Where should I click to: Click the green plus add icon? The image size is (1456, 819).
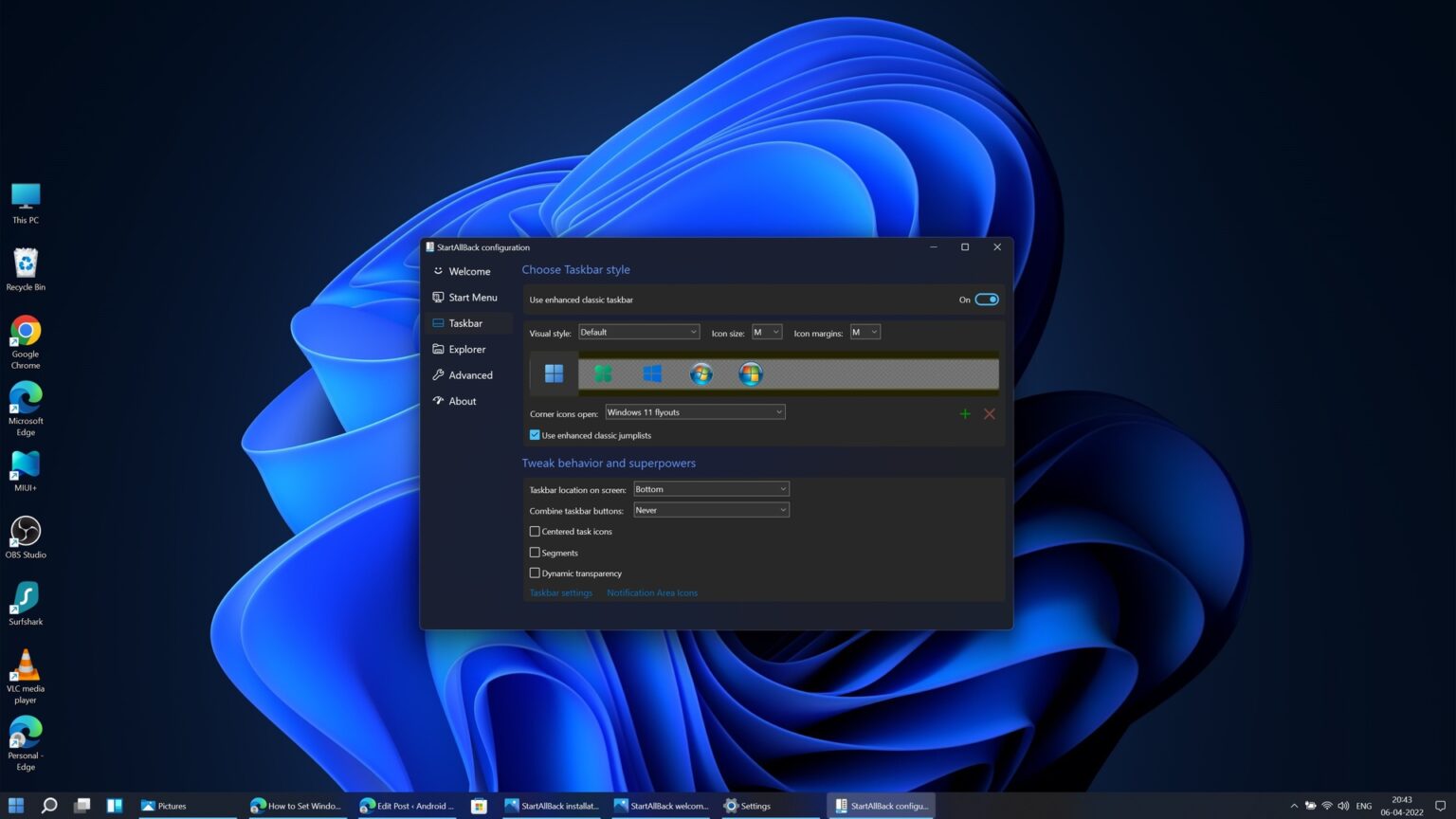(x=965, y=414)
